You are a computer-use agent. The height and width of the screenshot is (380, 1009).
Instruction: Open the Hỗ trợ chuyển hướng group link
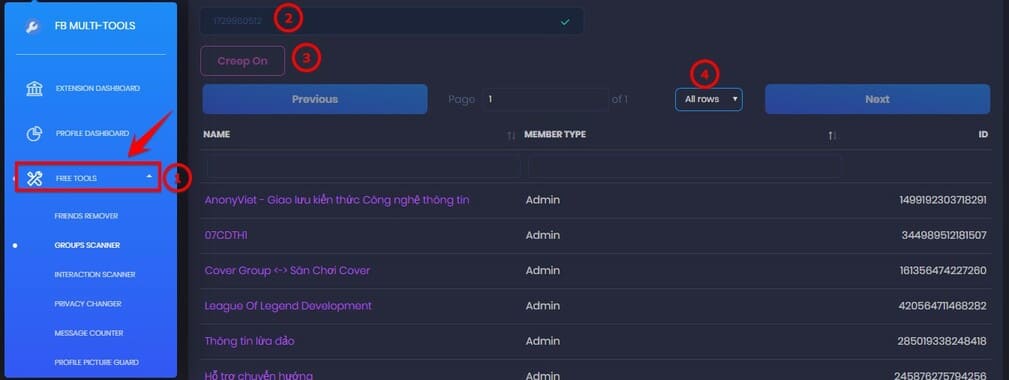pos(258,375)
